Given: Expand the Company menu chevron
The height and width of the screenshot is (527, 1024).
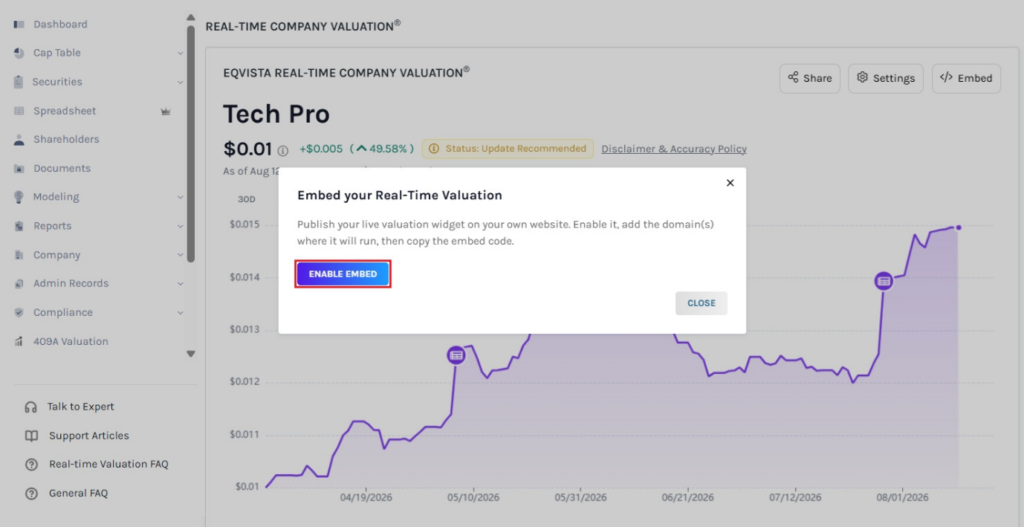Looking at the screenshot, I should pos(180,255).
